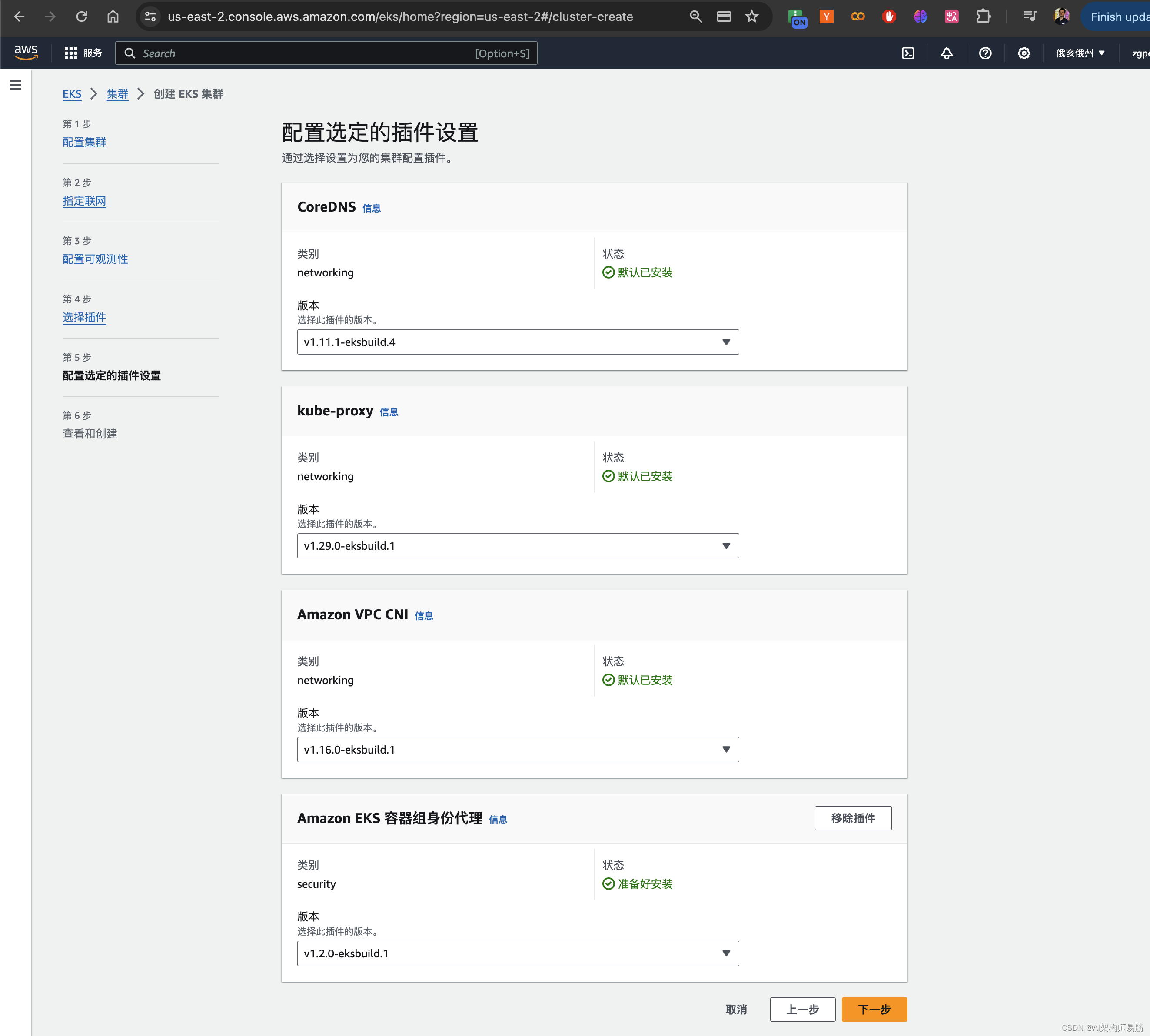Click the 上一步 previous button

[802, 1009]
